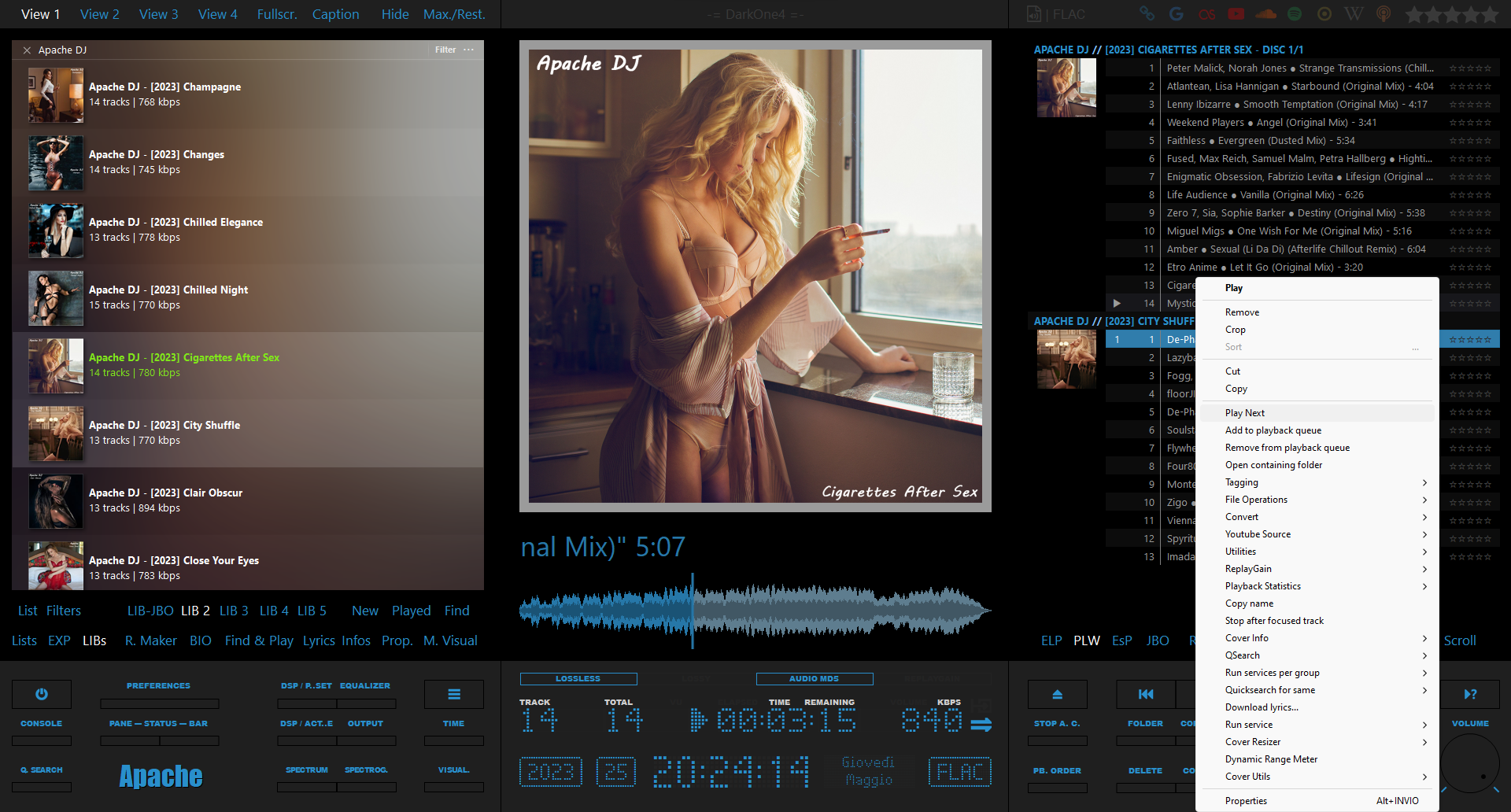This screenshot has height=812, width=1511.
Task: Click the yellow disc icon beside Spotify
Action: tap(1324, 13)
